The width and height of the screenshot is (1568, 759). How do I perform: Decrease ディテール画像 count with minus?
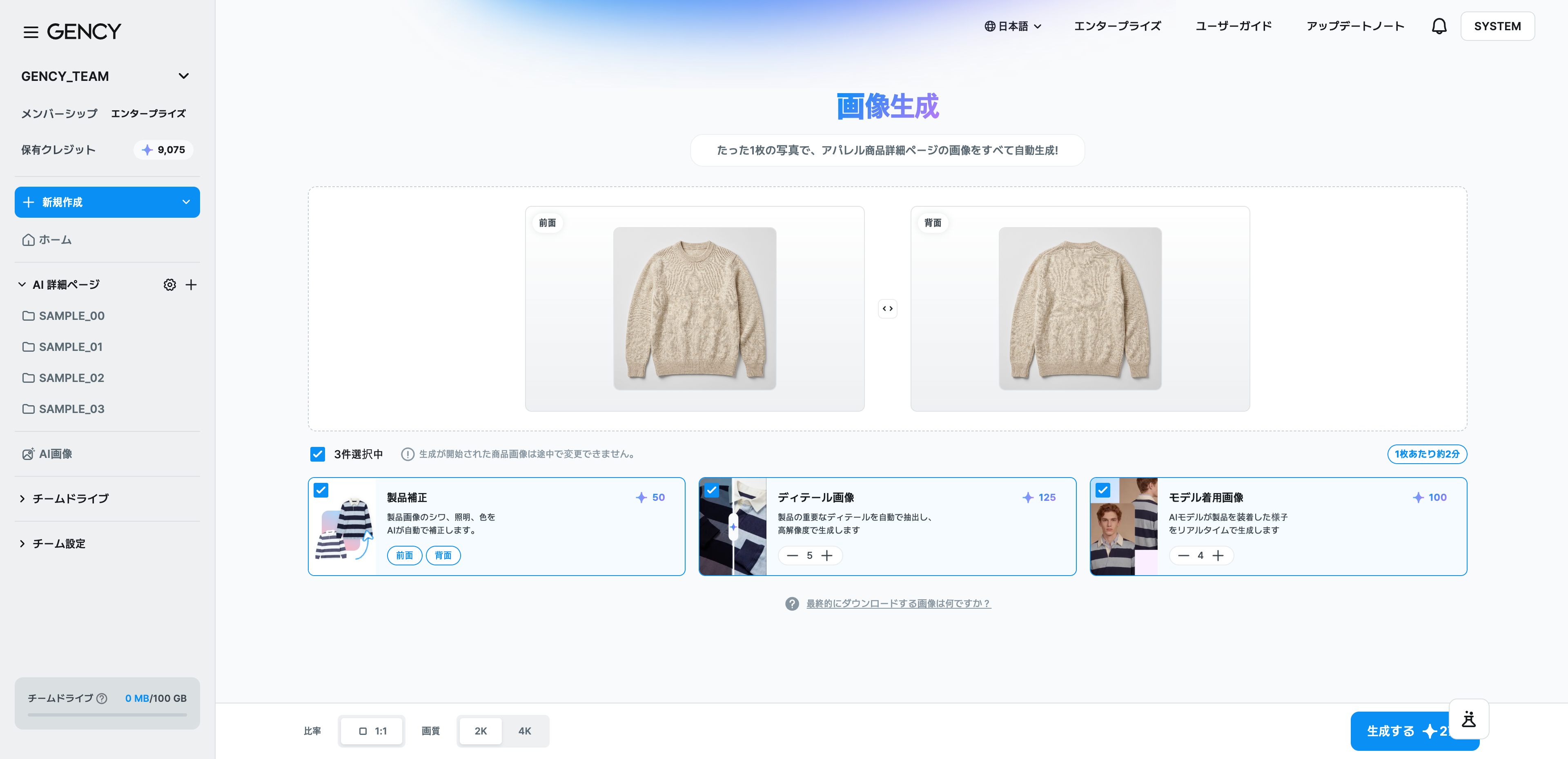pyautogui.click(x=792, y=556)
